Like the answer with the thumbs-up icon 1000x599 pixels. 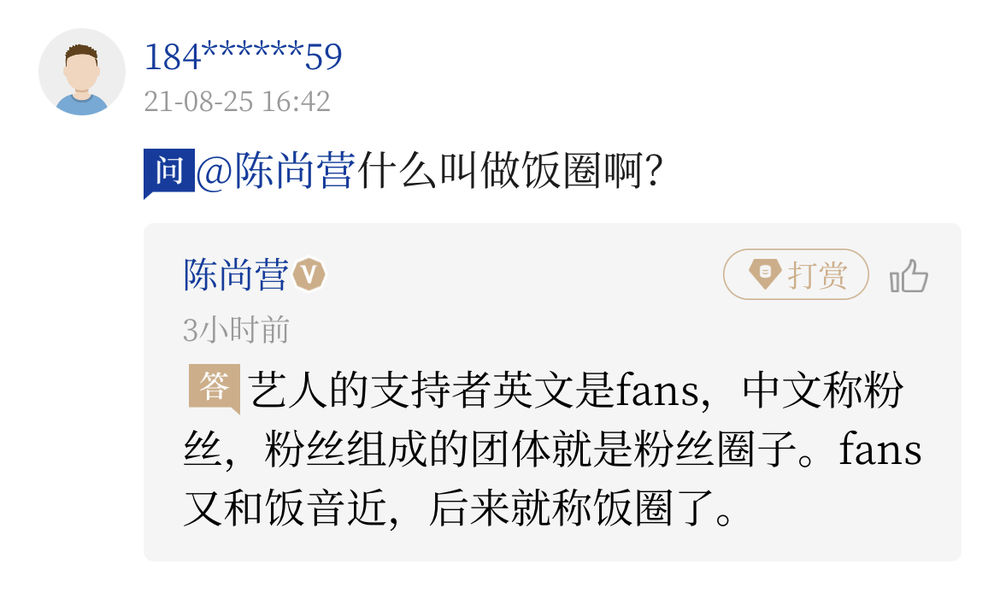click(909, 275)
